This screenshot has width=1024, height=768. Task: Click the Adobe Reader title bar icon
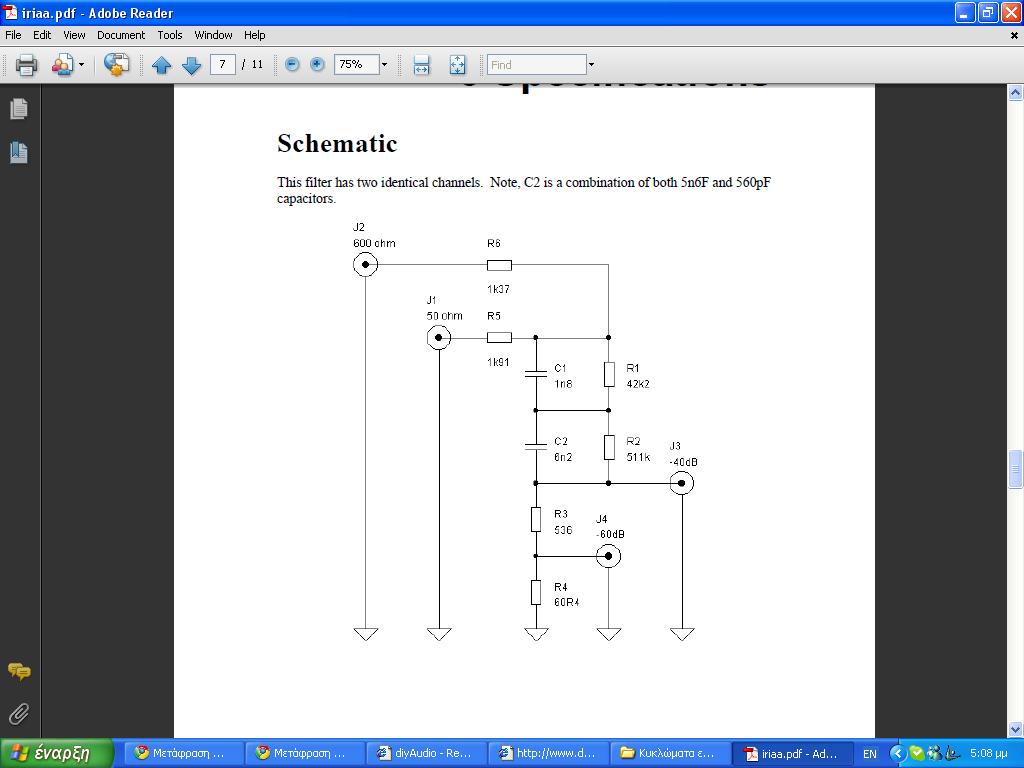(x=10, y=12)
